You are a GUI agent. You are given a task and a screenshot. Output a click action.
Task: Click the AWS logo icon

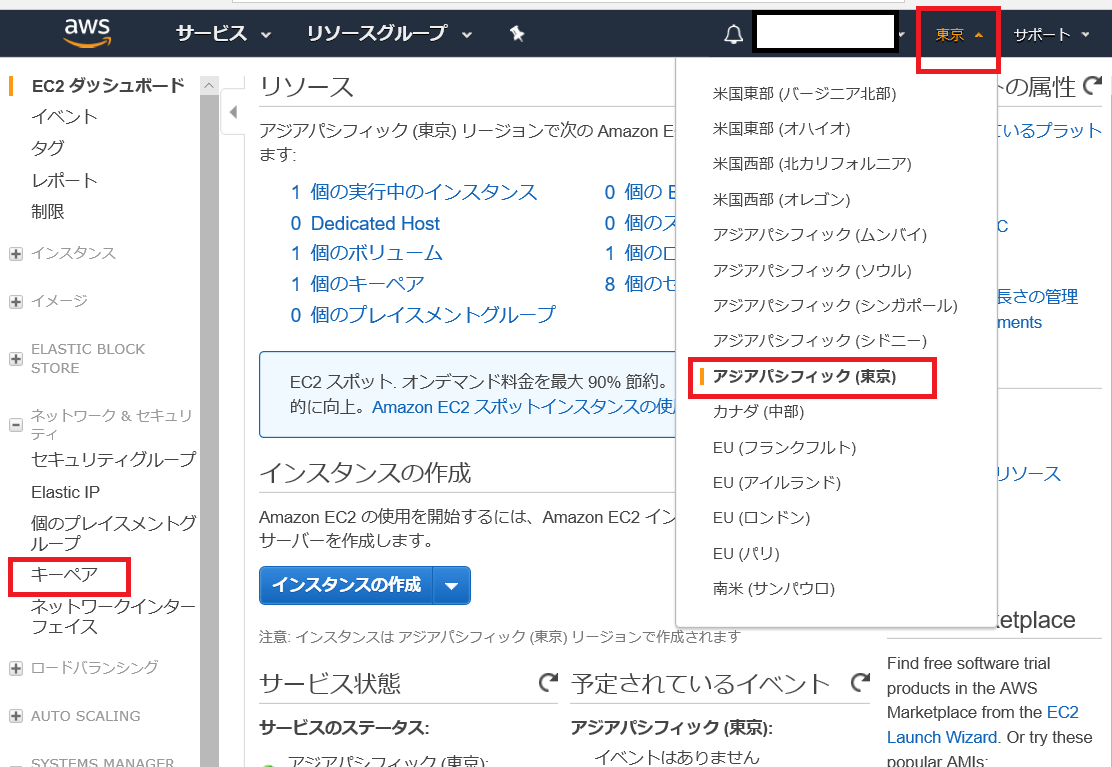(x=87, y=33)
